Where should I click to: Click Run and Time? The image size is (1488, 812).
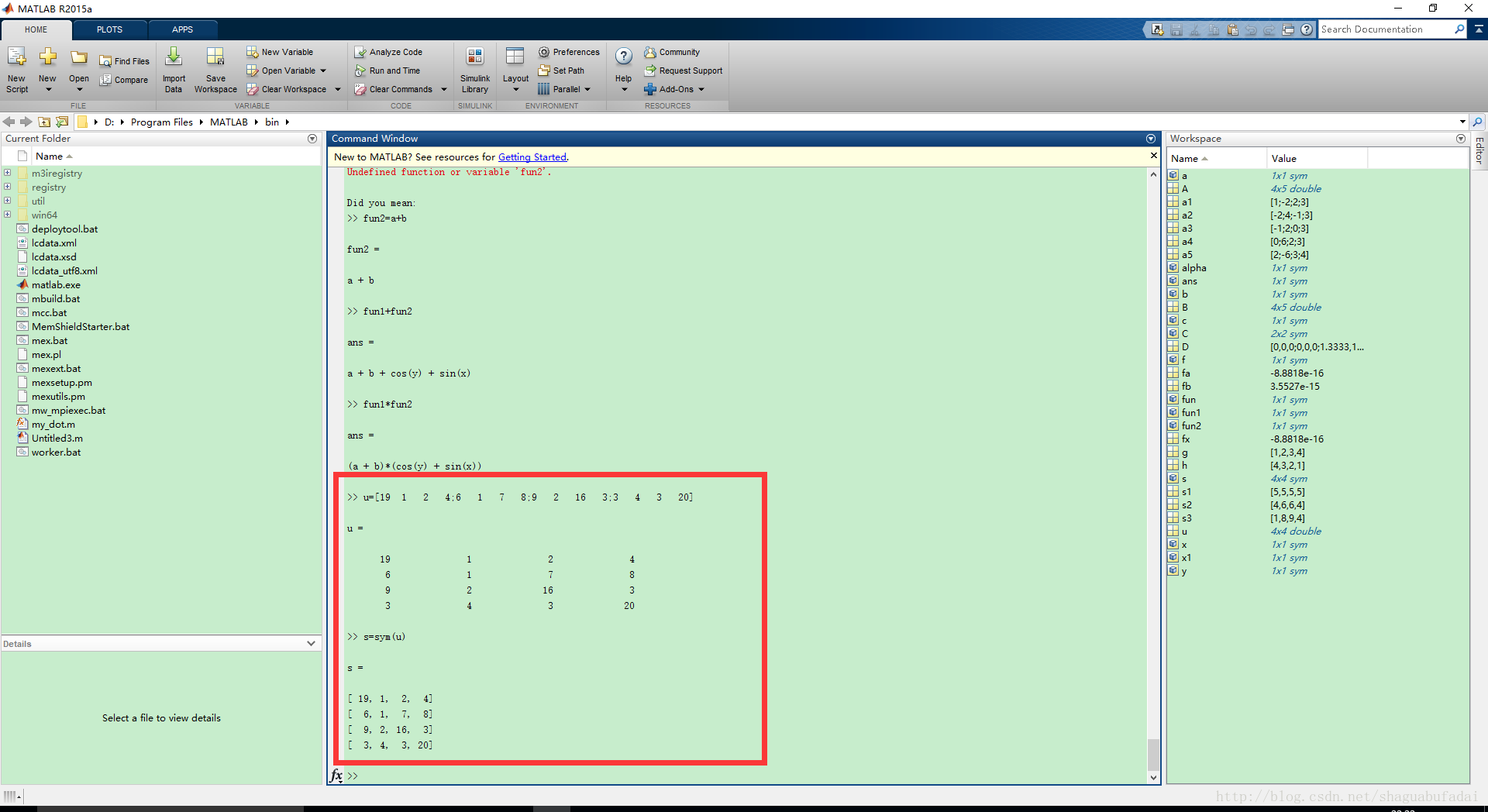(x=387, y=71)
